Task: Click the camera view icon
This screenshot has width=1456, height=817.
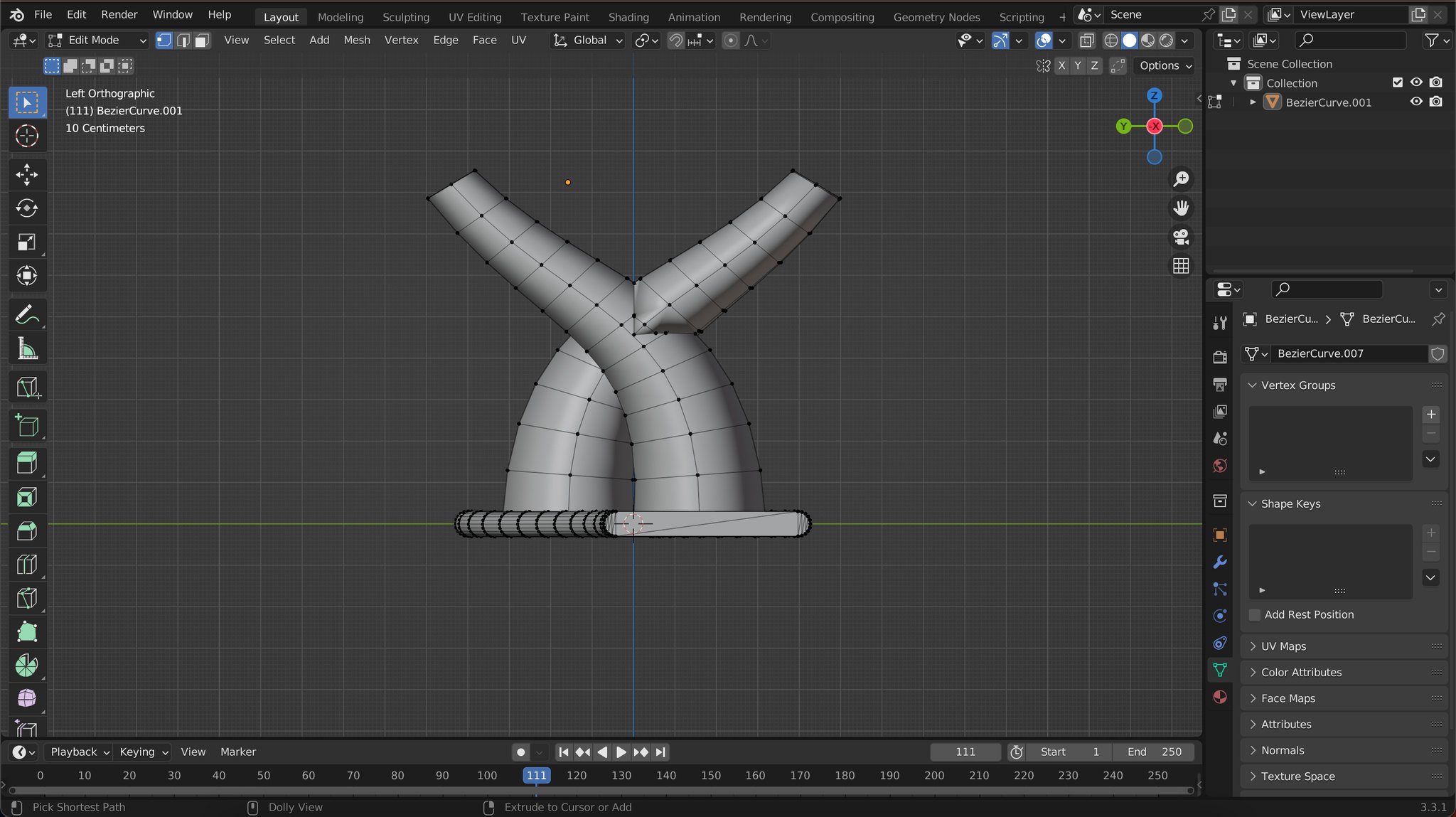Action: click(x=1181, y=237)
